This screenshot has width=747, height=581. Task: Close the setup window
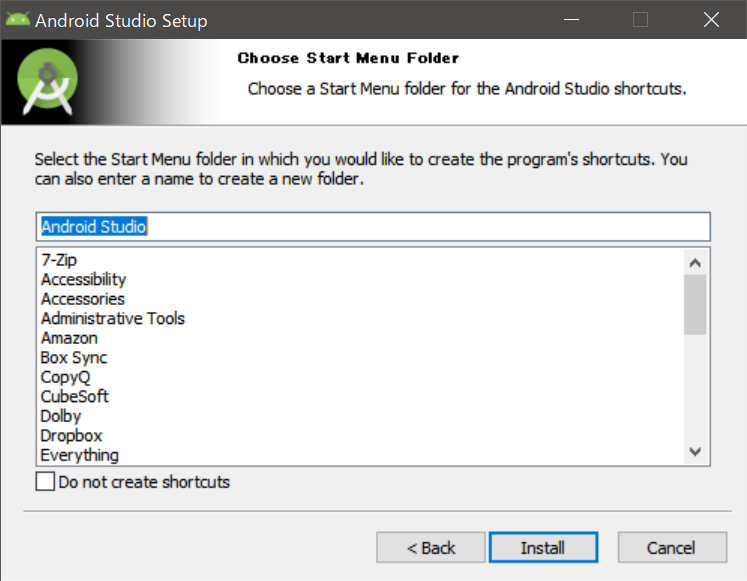click(710, 19)
